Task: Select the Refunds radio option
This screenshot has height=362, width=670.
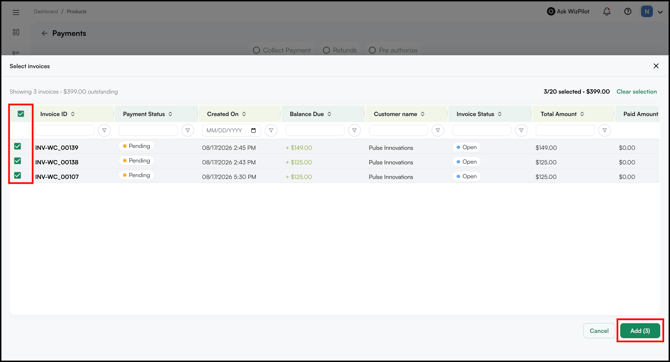Action: 326,50
